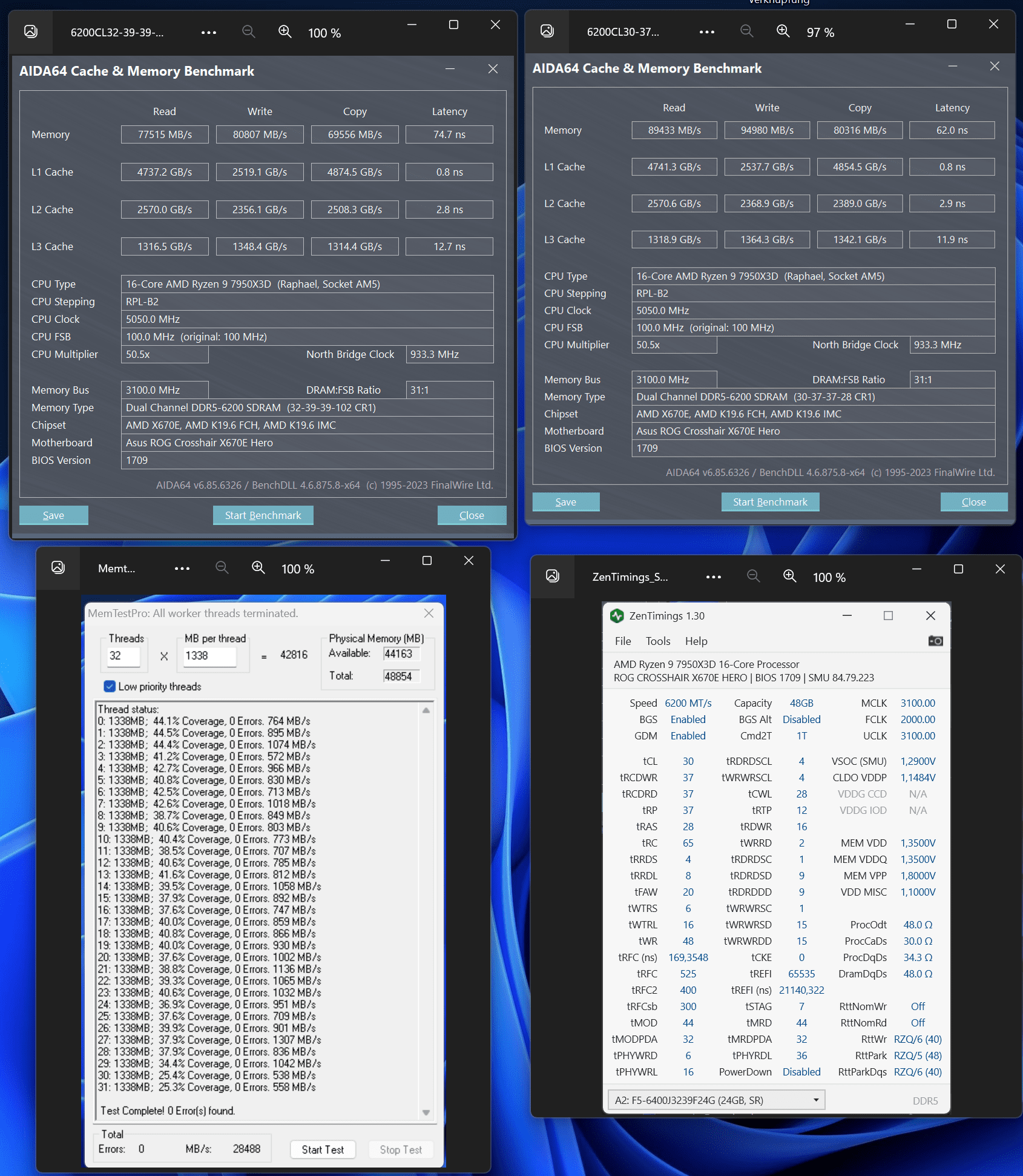Zoom out in the Memt... photo viewer

222,567
